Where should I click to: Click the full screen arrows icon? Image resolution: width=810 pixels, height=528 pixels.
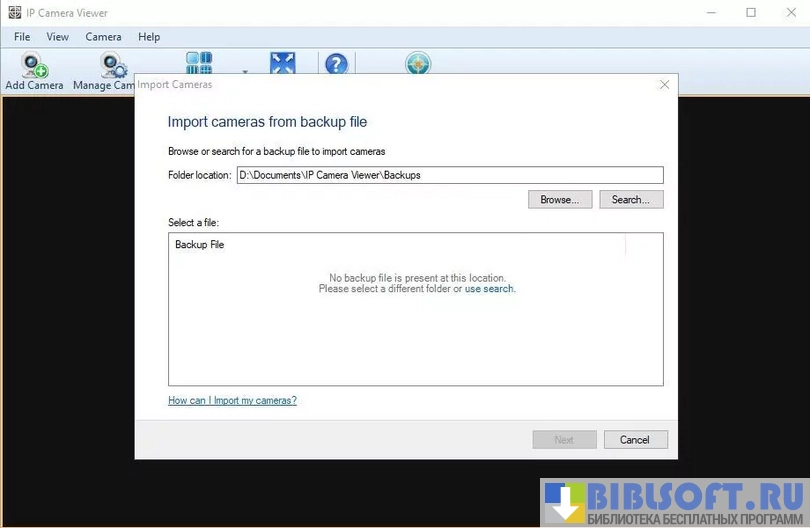pos(283,63)
